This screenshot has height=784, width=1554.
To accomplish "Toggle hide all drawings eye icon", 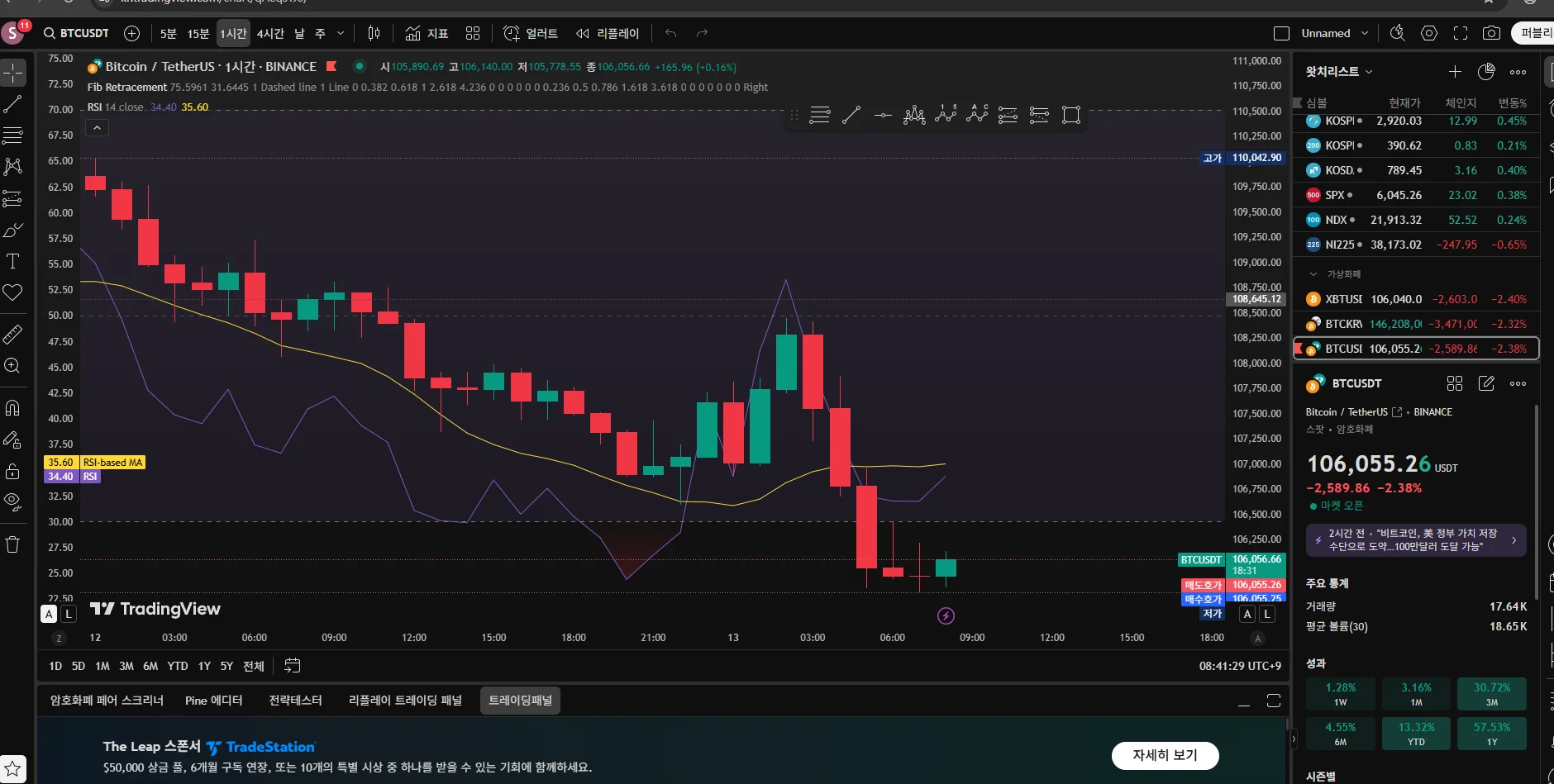I will [13, 502].
